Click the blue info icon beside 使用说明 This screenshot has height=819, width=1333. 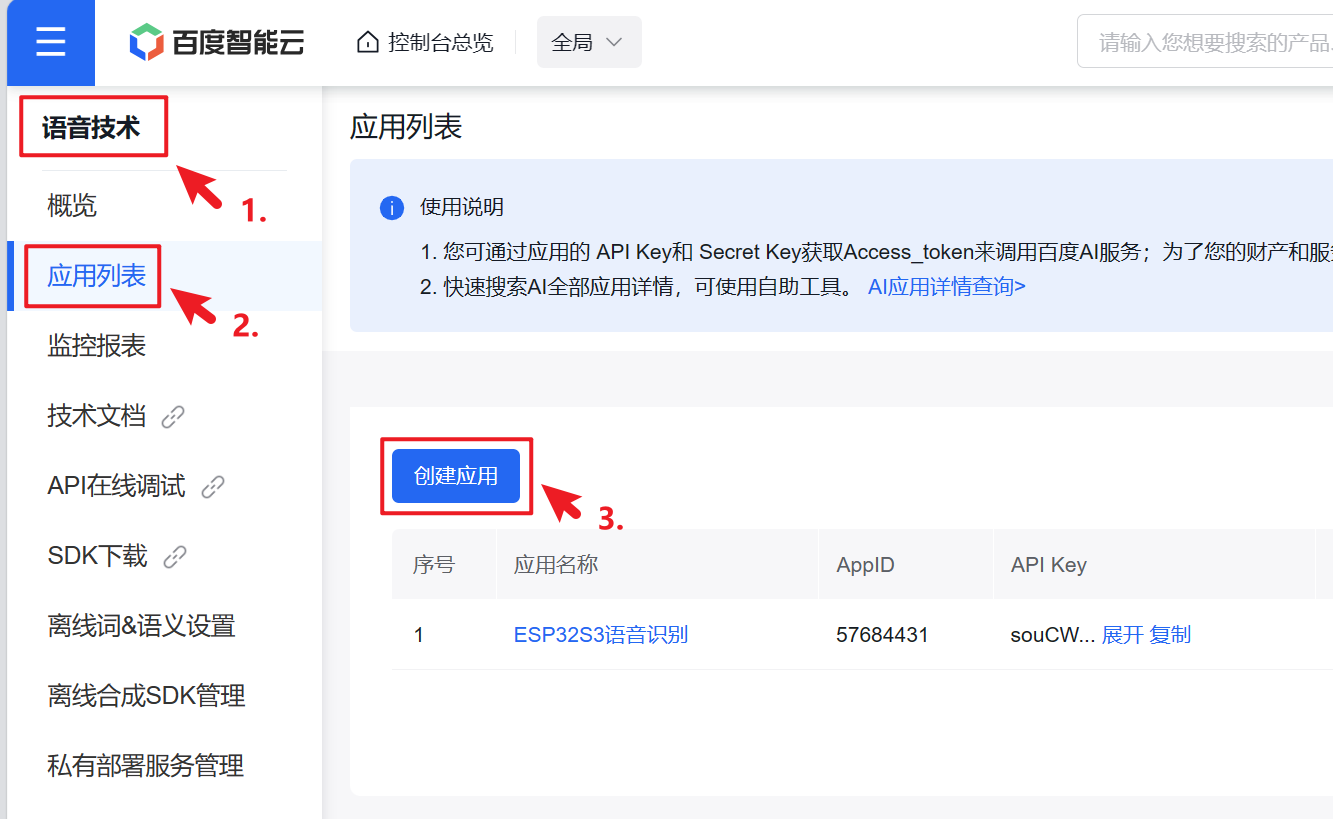391,208
